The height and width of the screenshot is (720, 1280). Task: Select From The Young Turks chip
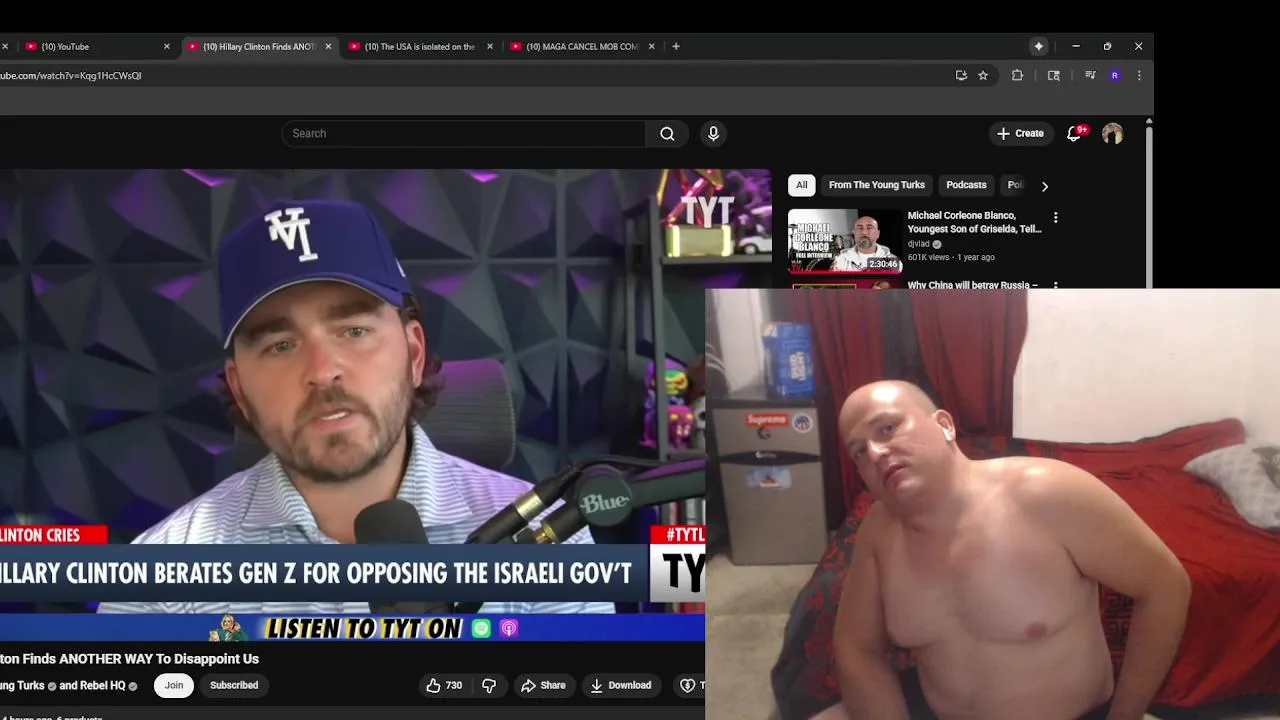click(x=877, y=185)
